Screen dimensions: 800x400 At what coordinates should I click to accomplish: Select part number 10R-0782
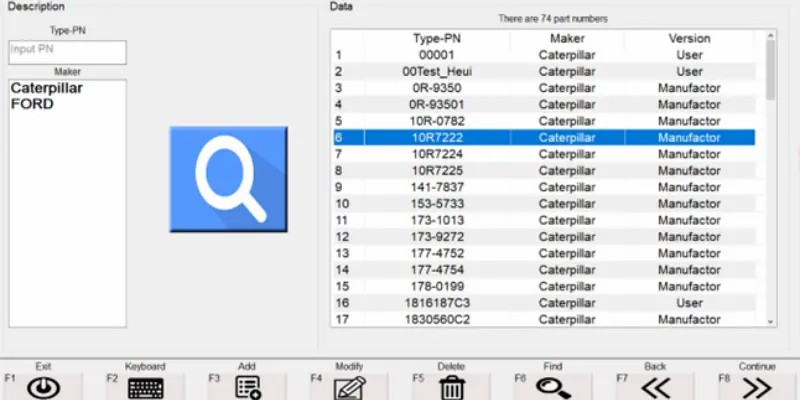pyautogui.click(x=544, y=121)
